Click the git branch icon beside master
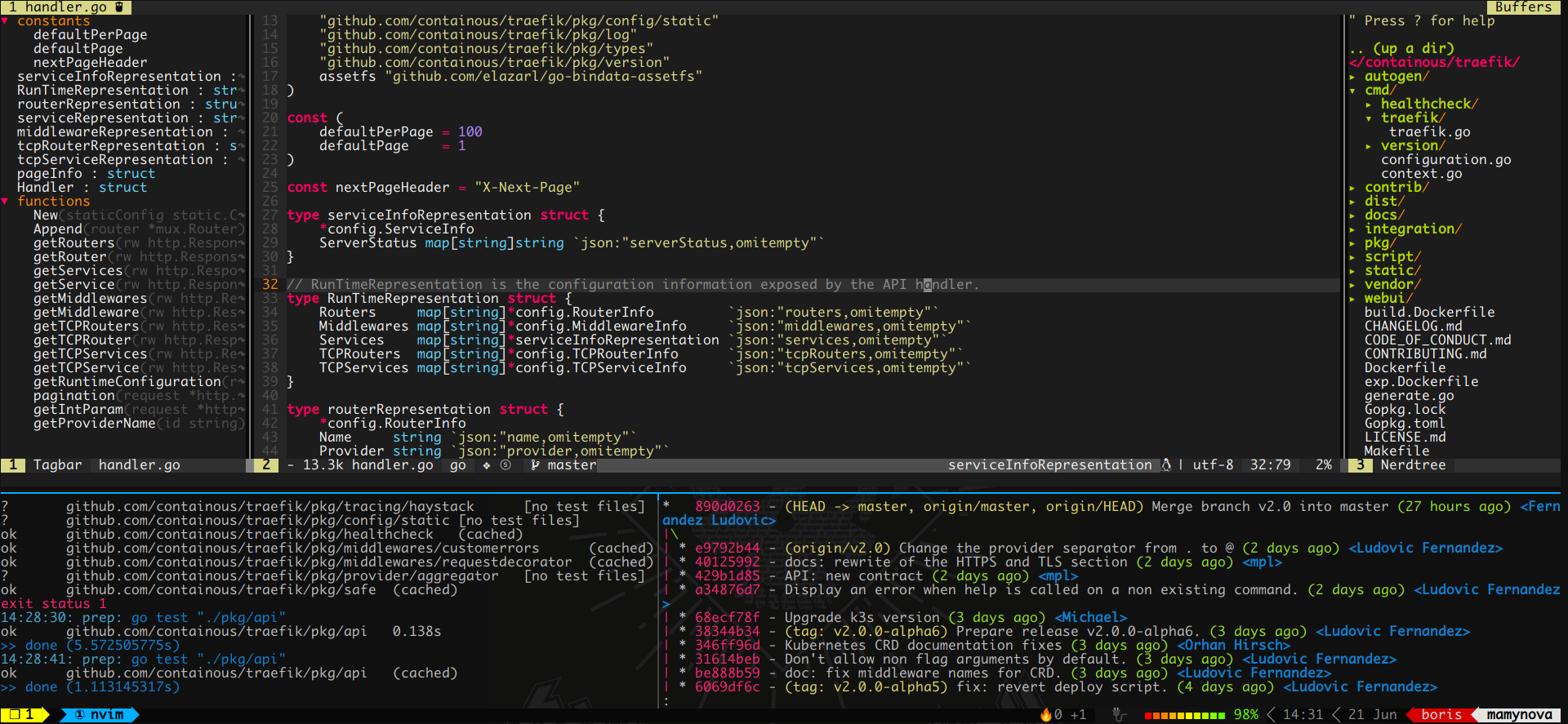 [535, 465]
